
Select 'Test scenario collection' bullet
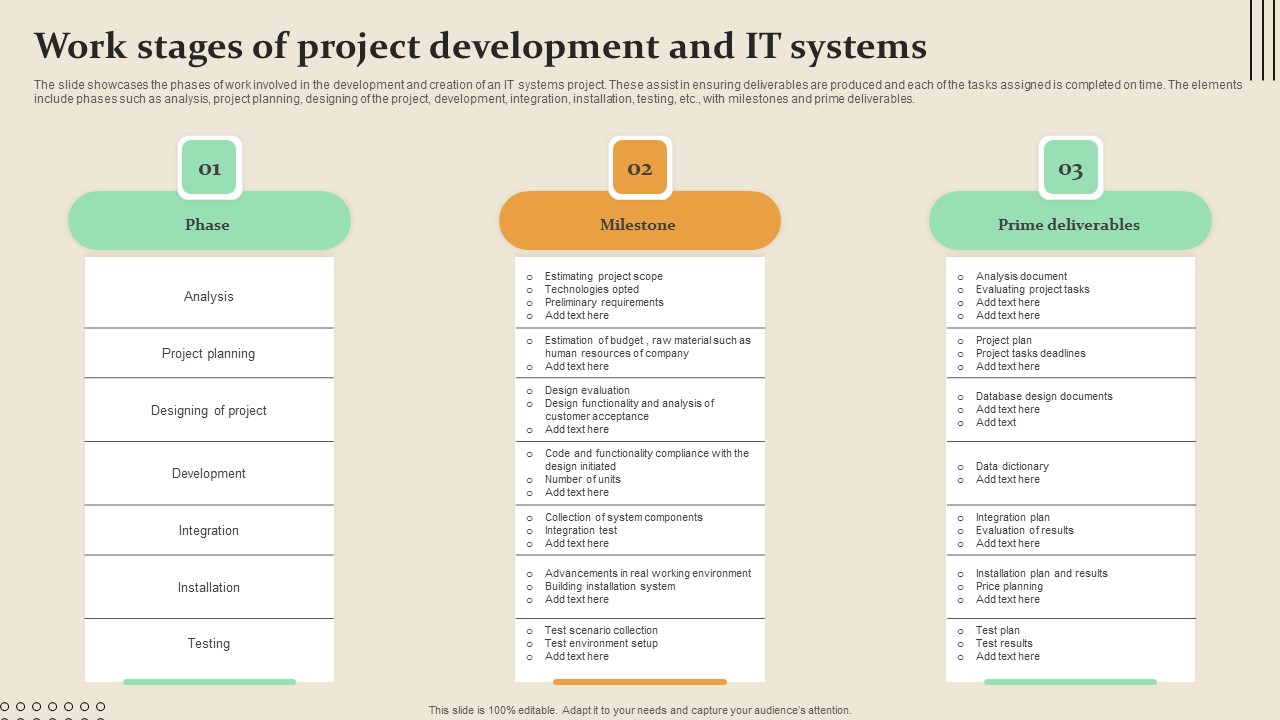coord(601,630)
